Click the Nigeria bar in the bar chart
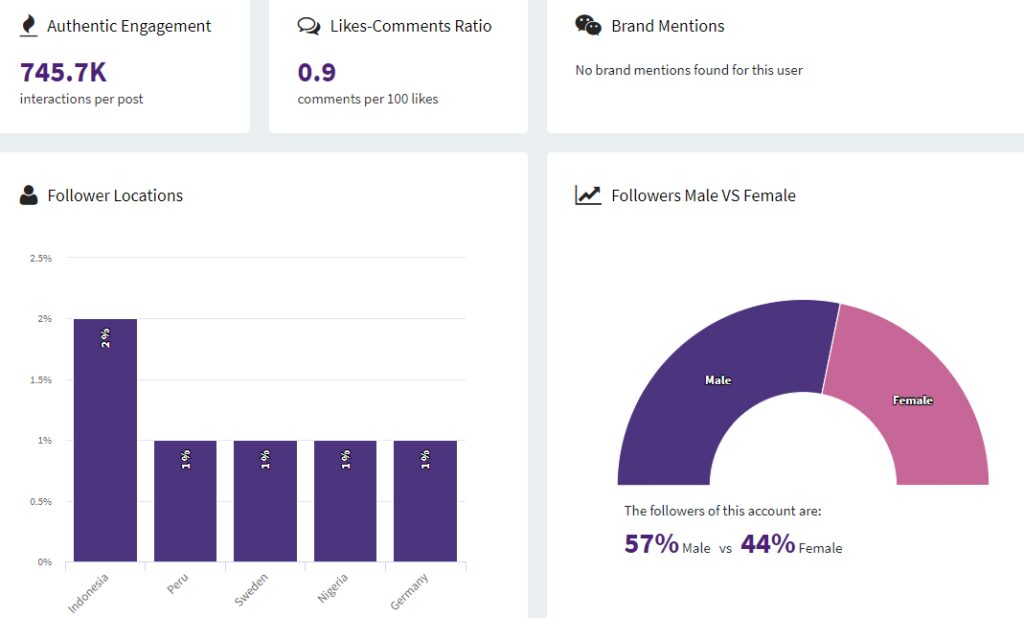1024x618 pixels. tap(345, 500)
